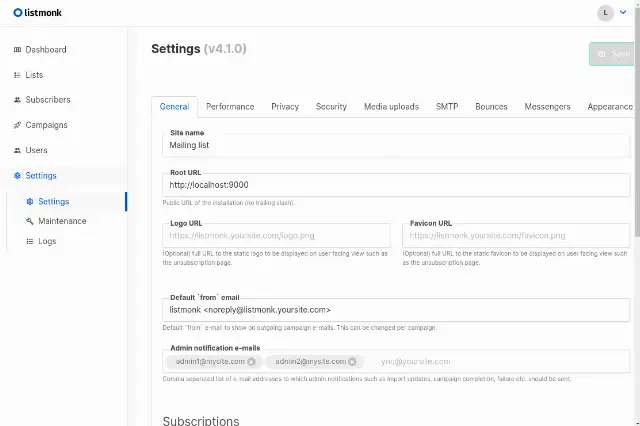This screenshot has width=640, height=426.
Task: Switch to the Bounces tab
Action: [x=491, y=107]
